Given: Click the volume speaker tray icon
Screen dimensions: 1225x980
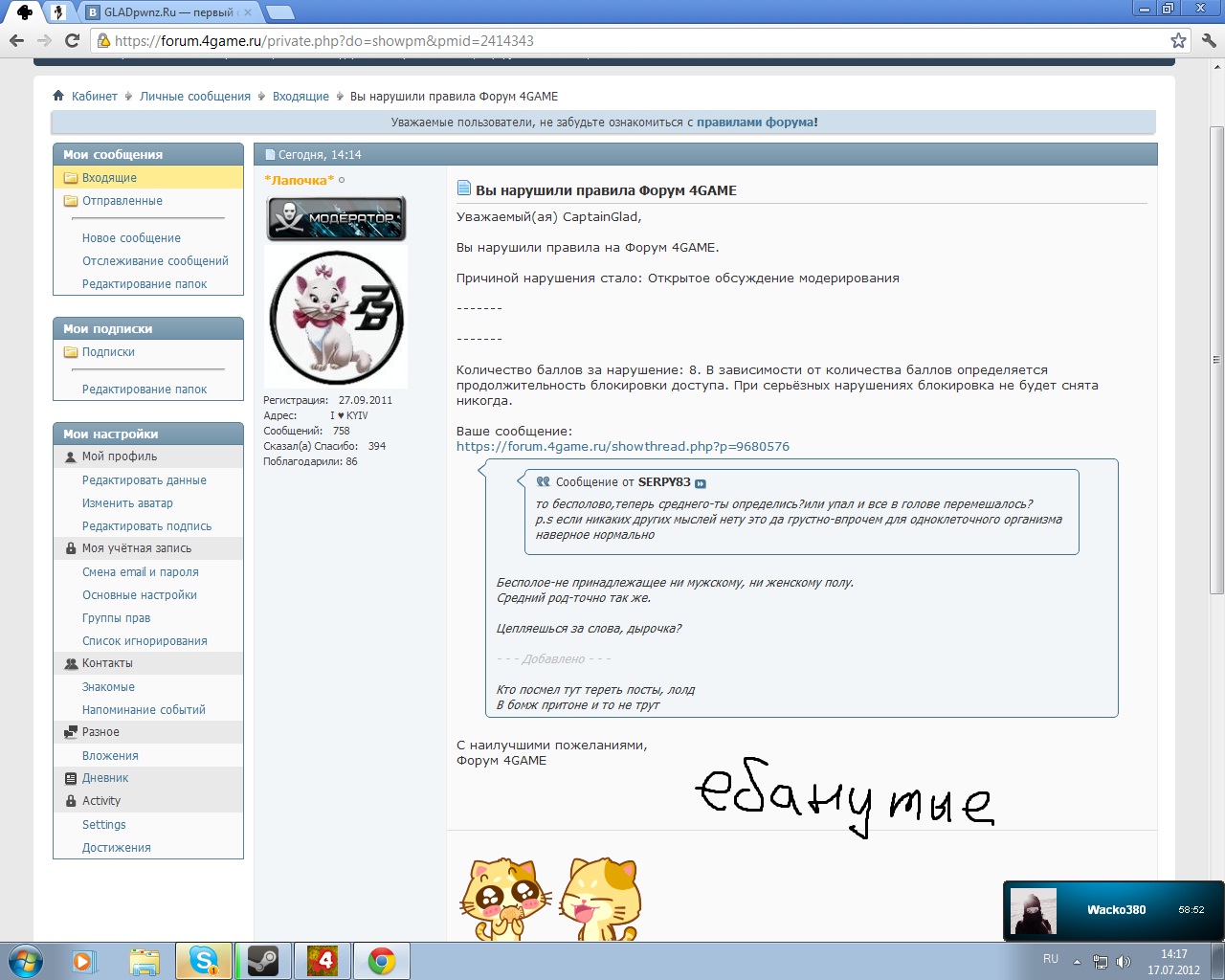Looking at the screenshot, I should (x=1123, y=962).
